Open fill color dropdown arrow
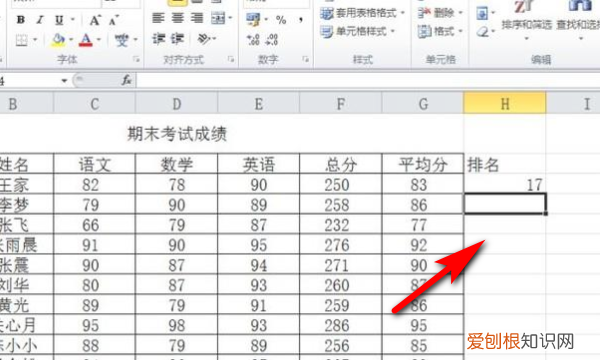 pyautogui.click(x=71, y=40)
